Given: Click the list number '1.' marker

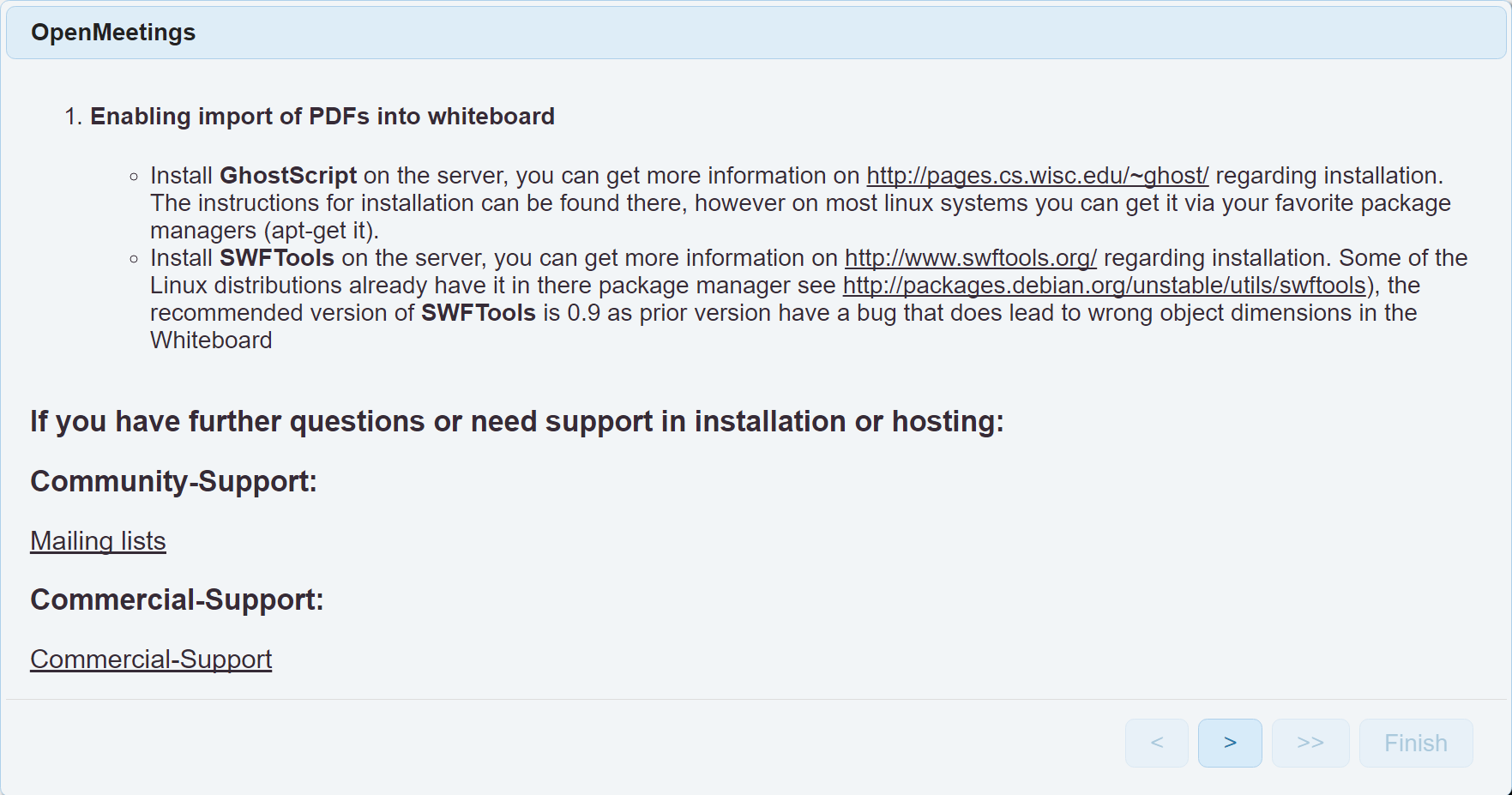Looking at the screenshot, I should pos(73,117).
